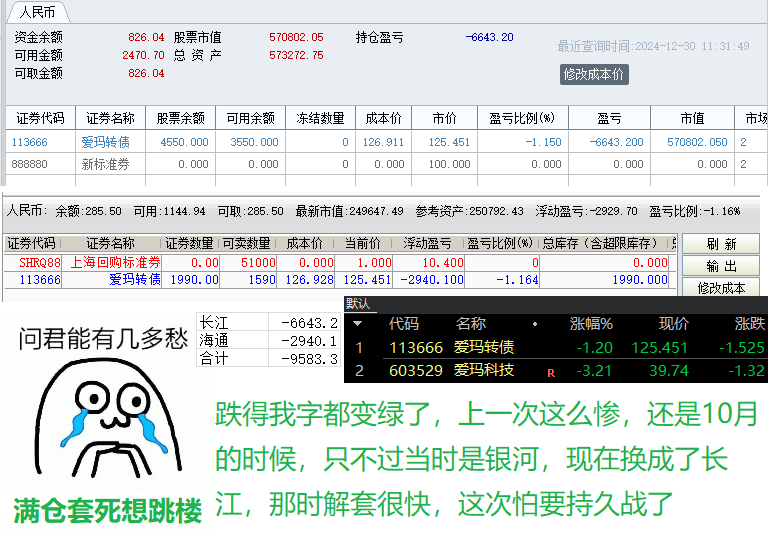Click the 39.74 current price value

click(x=669, y=371)
